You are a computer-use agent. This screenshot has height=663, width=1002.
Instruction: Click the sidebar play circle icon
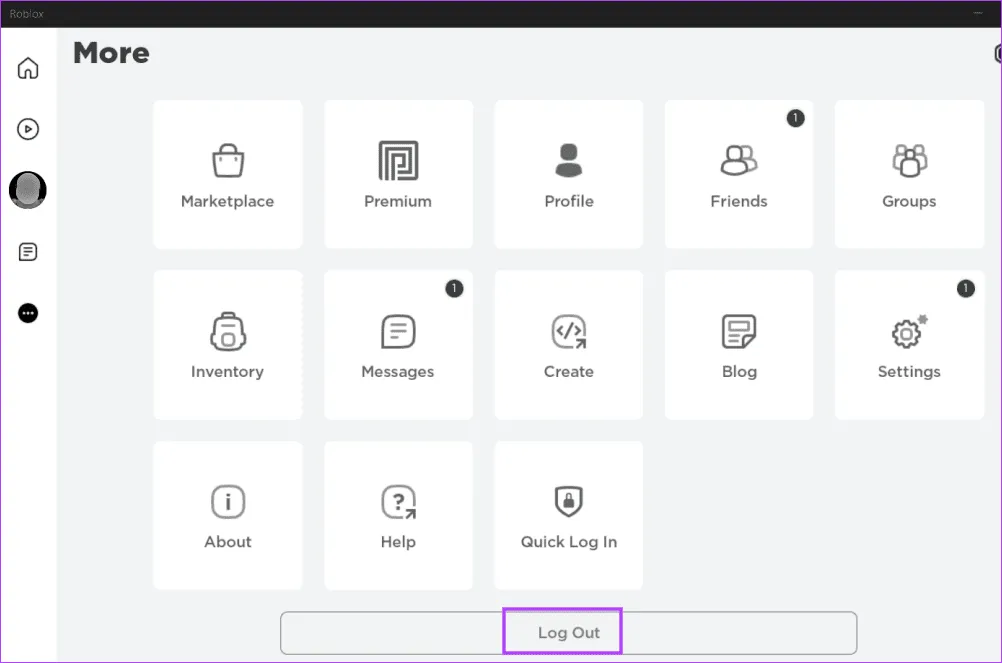point(28,129)
